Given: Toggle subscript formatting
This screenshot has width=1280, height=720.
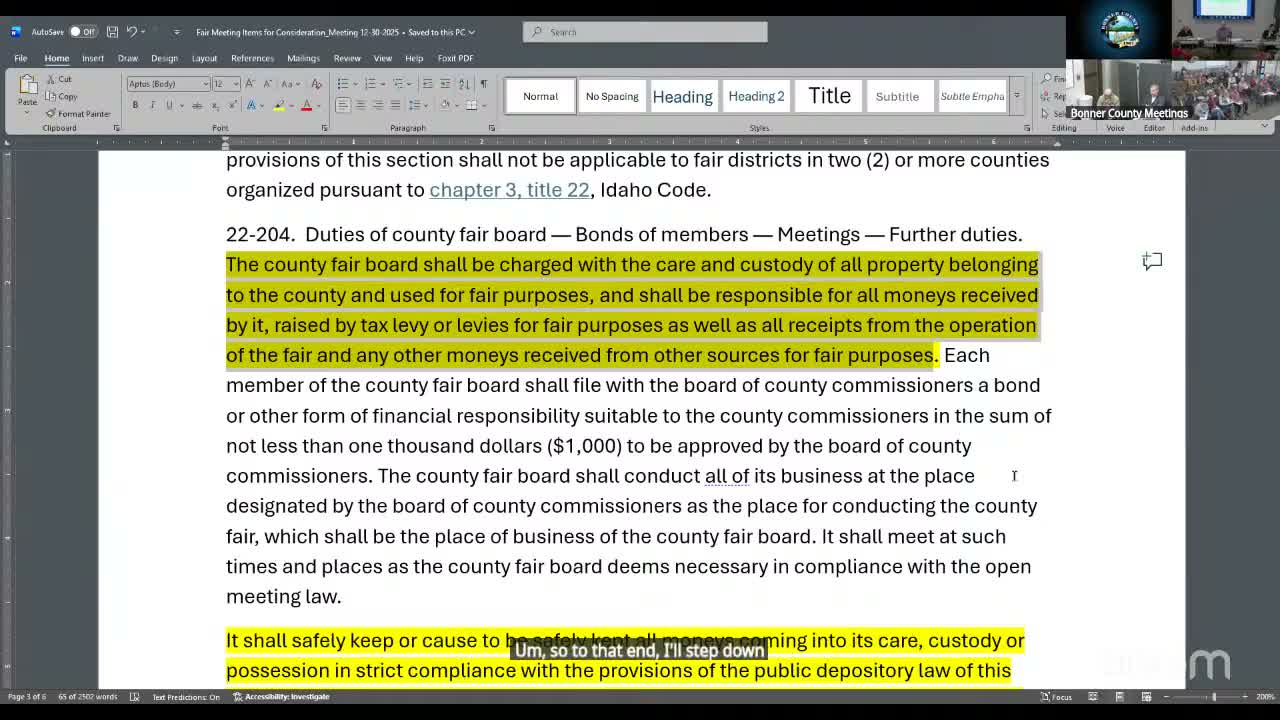Looking at the screenshot, I should 215,105.
